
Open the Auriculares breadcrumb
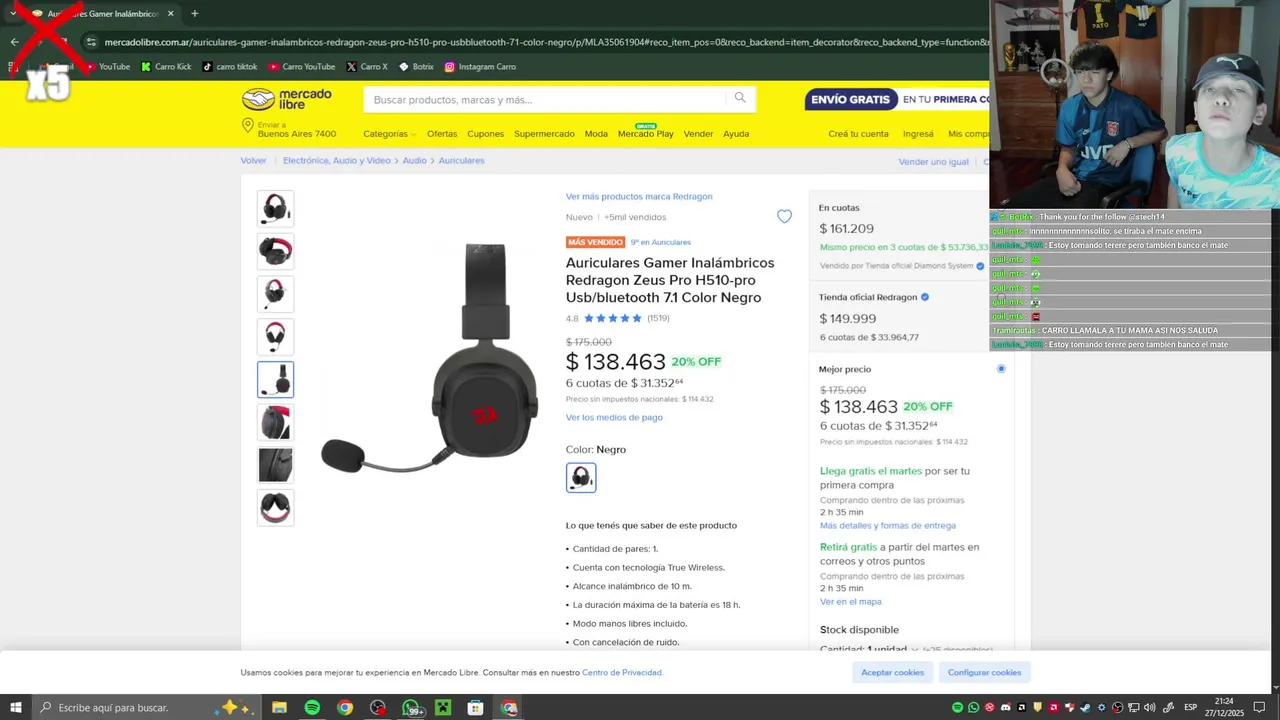pyautogui.click(x=461, y=161)
